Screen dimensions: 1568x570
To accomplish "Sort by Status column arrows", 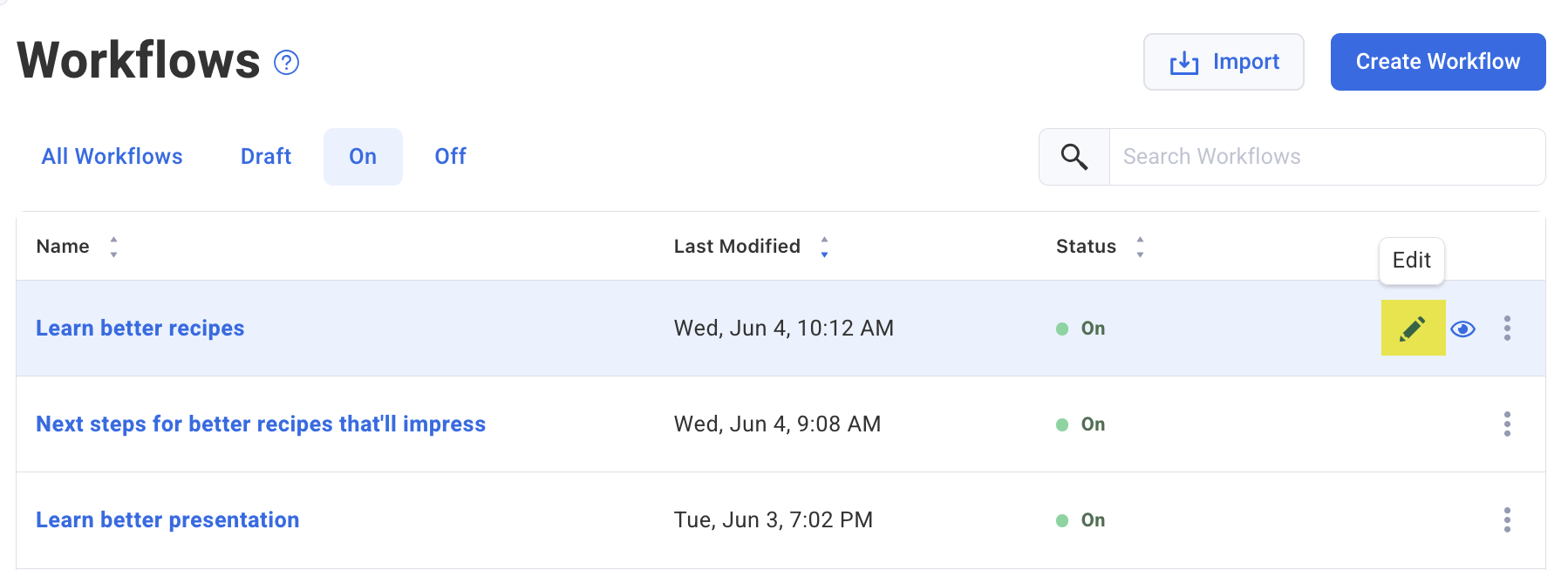I will click(x=1140, y=248).
